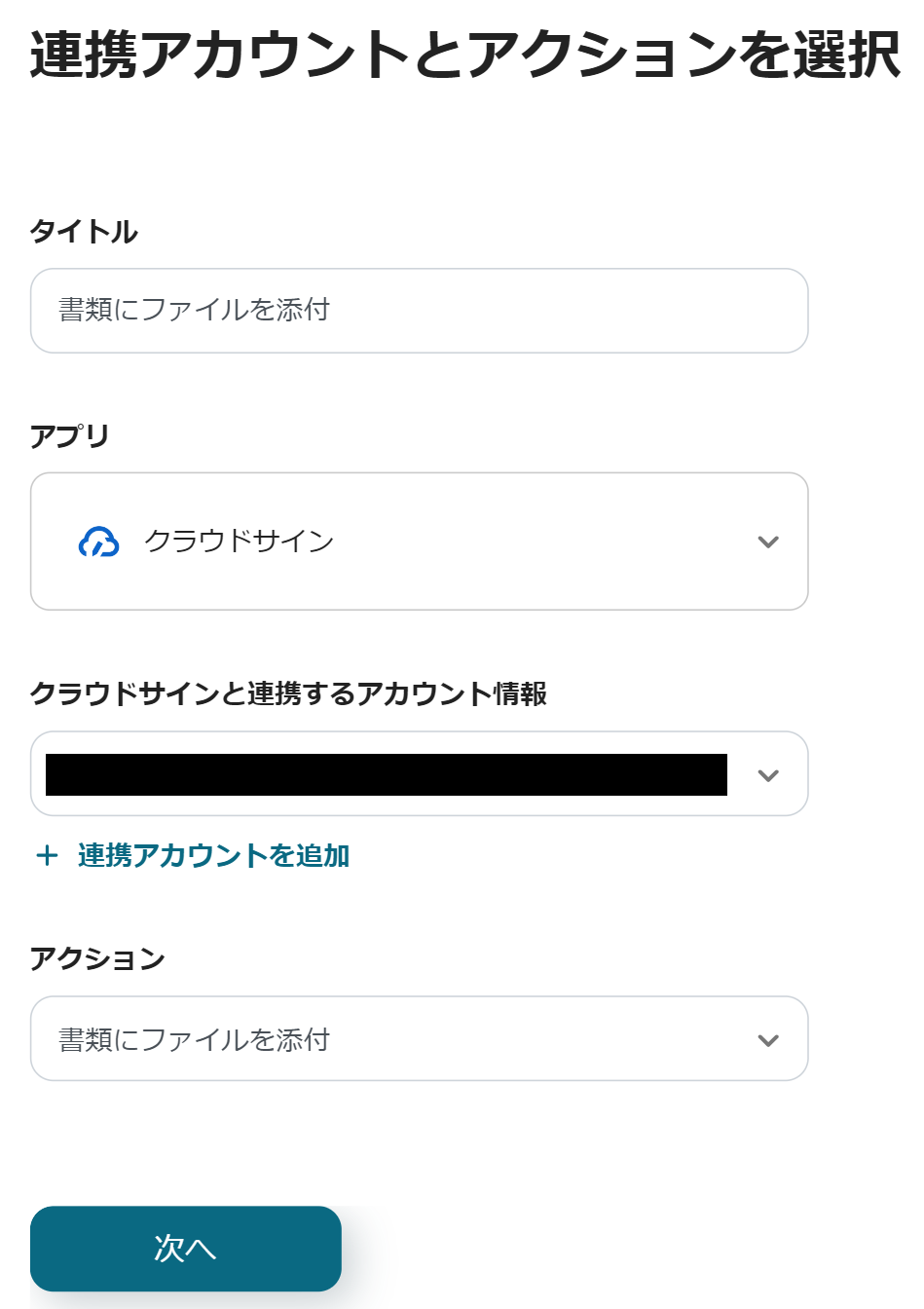Click the 書類にファイルを添付 text in the title box
Viewport: 924px width, 1309px height.
pyautogui.click(x=195, y=310)
